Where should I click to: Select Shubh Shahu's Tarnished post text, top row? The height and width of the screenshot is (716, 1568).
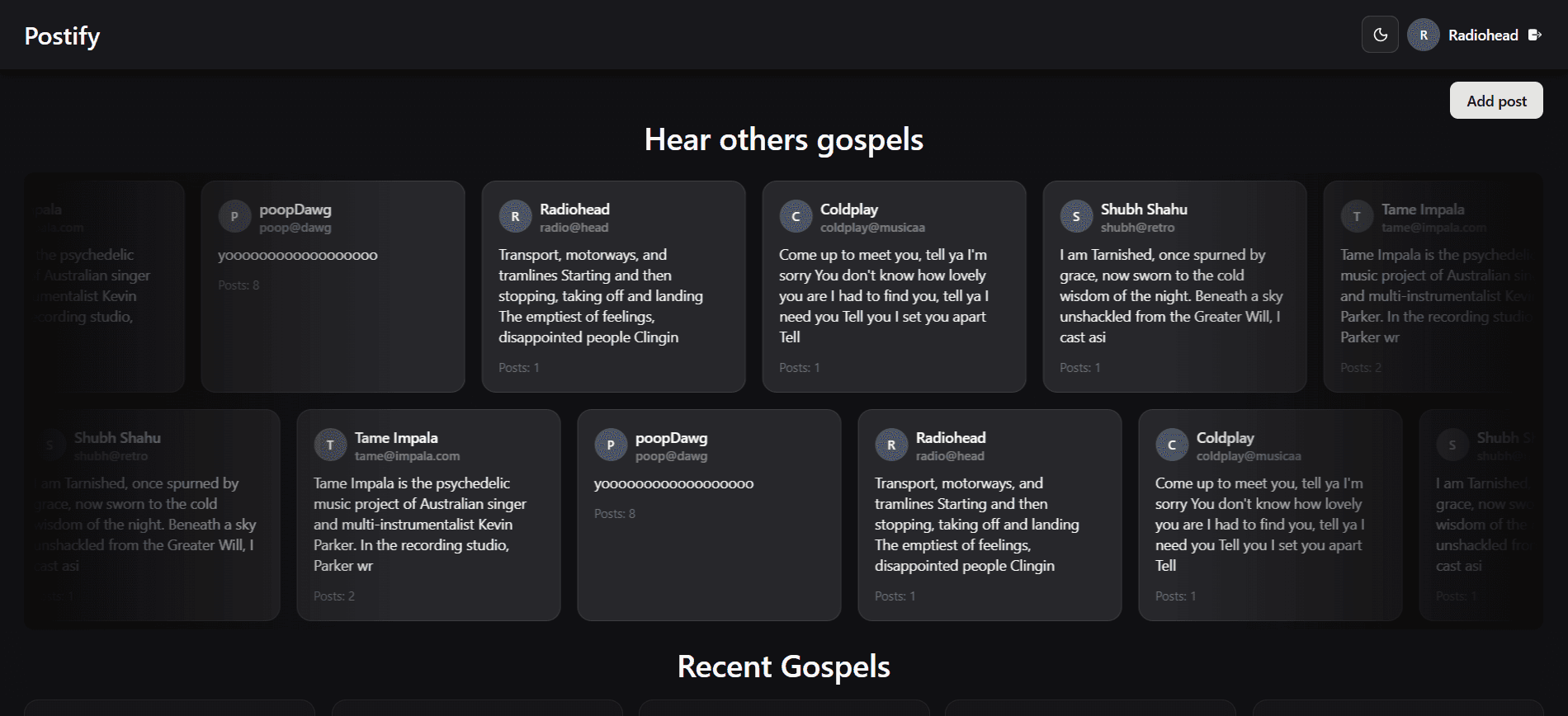(1170, 296)
